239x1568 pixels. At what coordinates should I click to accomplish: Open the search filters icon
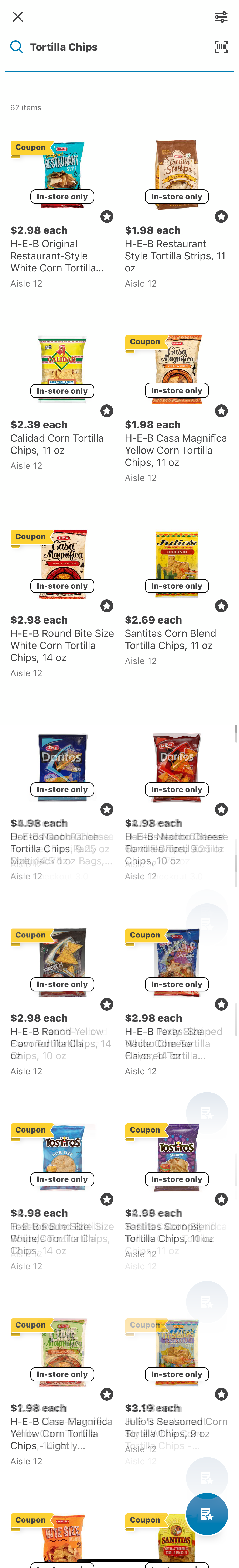(221, 16)
